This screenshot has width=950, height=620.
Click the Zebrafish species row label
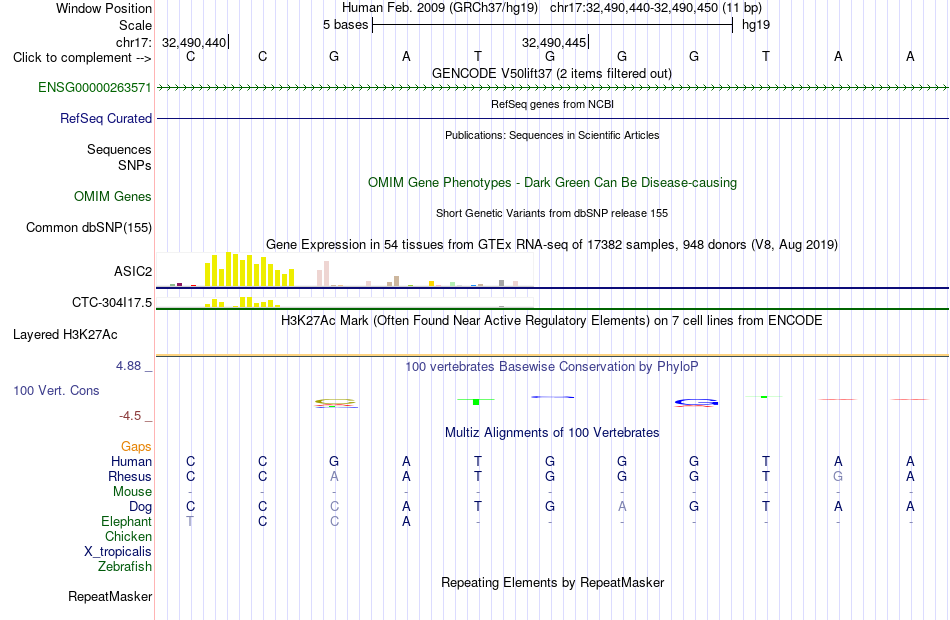[x=125, y=566]
